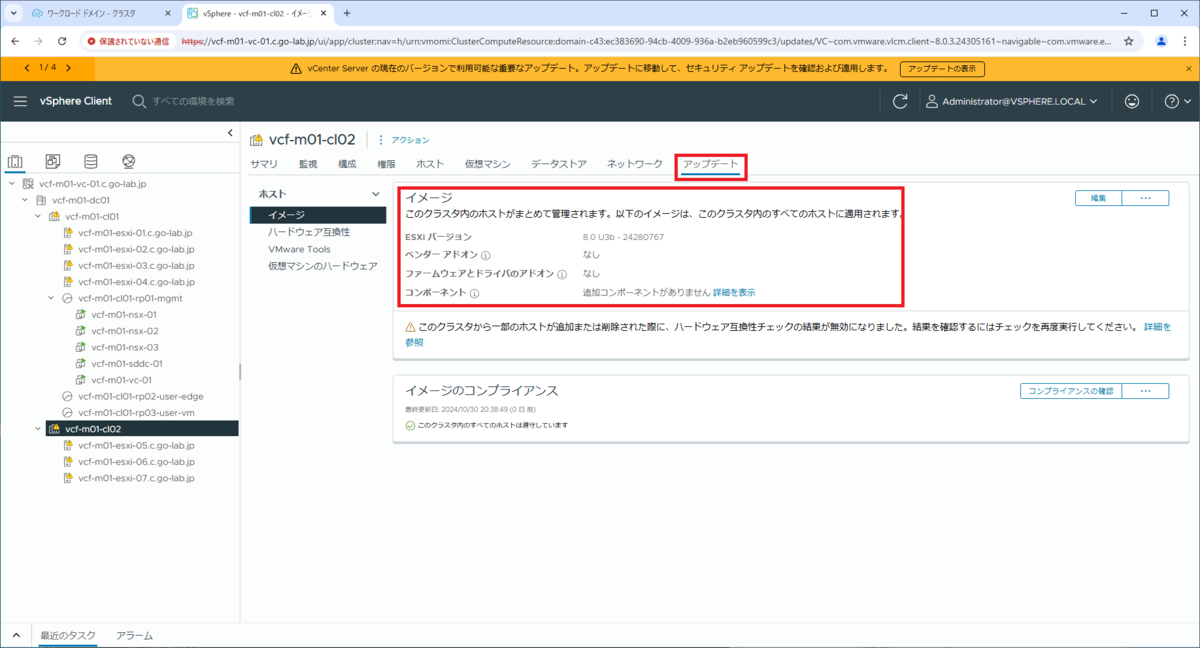Viewport: 1200px width, 648px height.
Task: Bookmark this page with the star icon
Action: pos(1129,41)
